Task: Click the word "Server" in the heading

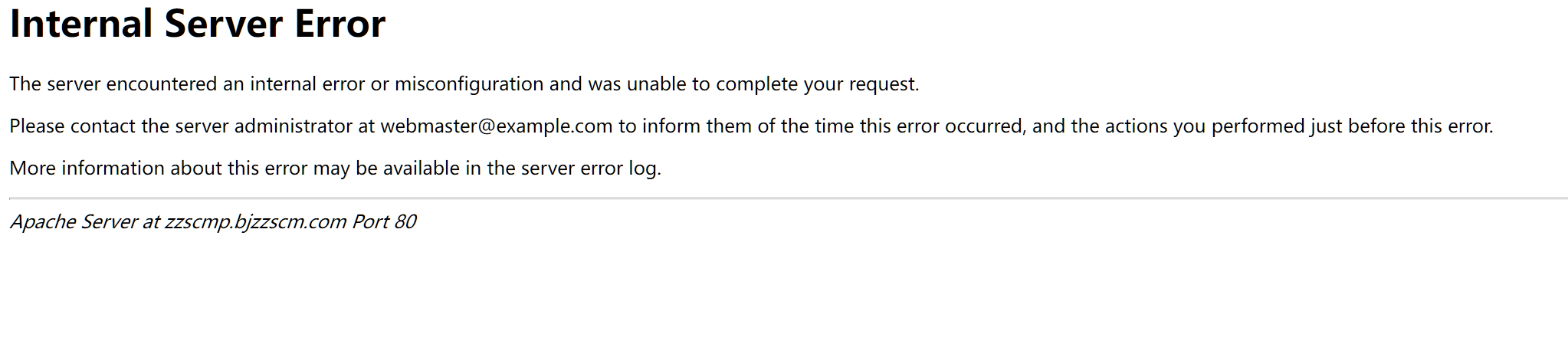Action: [223, 25]
